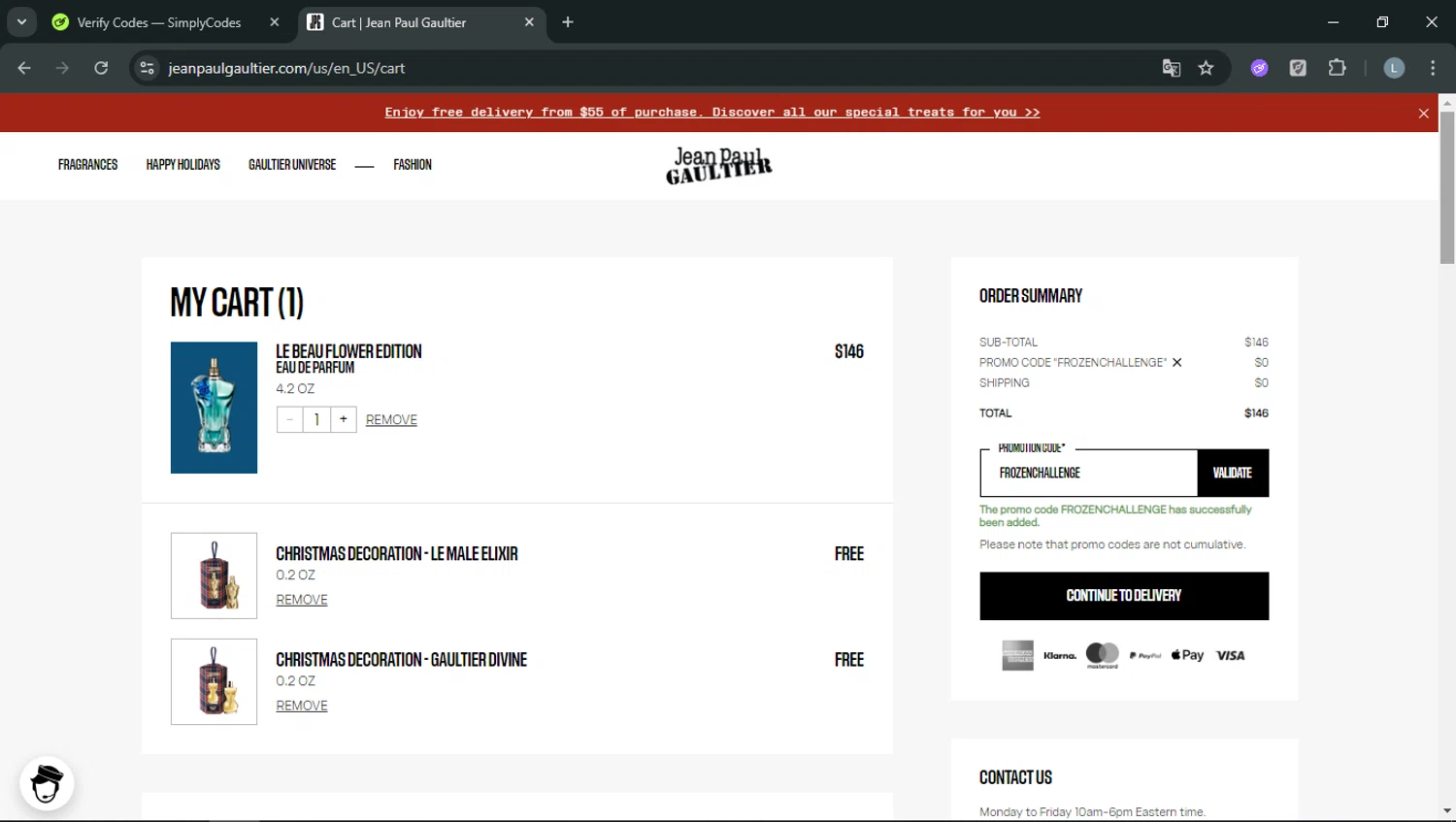Viewport: 1456px width, 822px height.
Task: Close the Cart Jean Paul Gaultier tab
Action: pos(529,22)
